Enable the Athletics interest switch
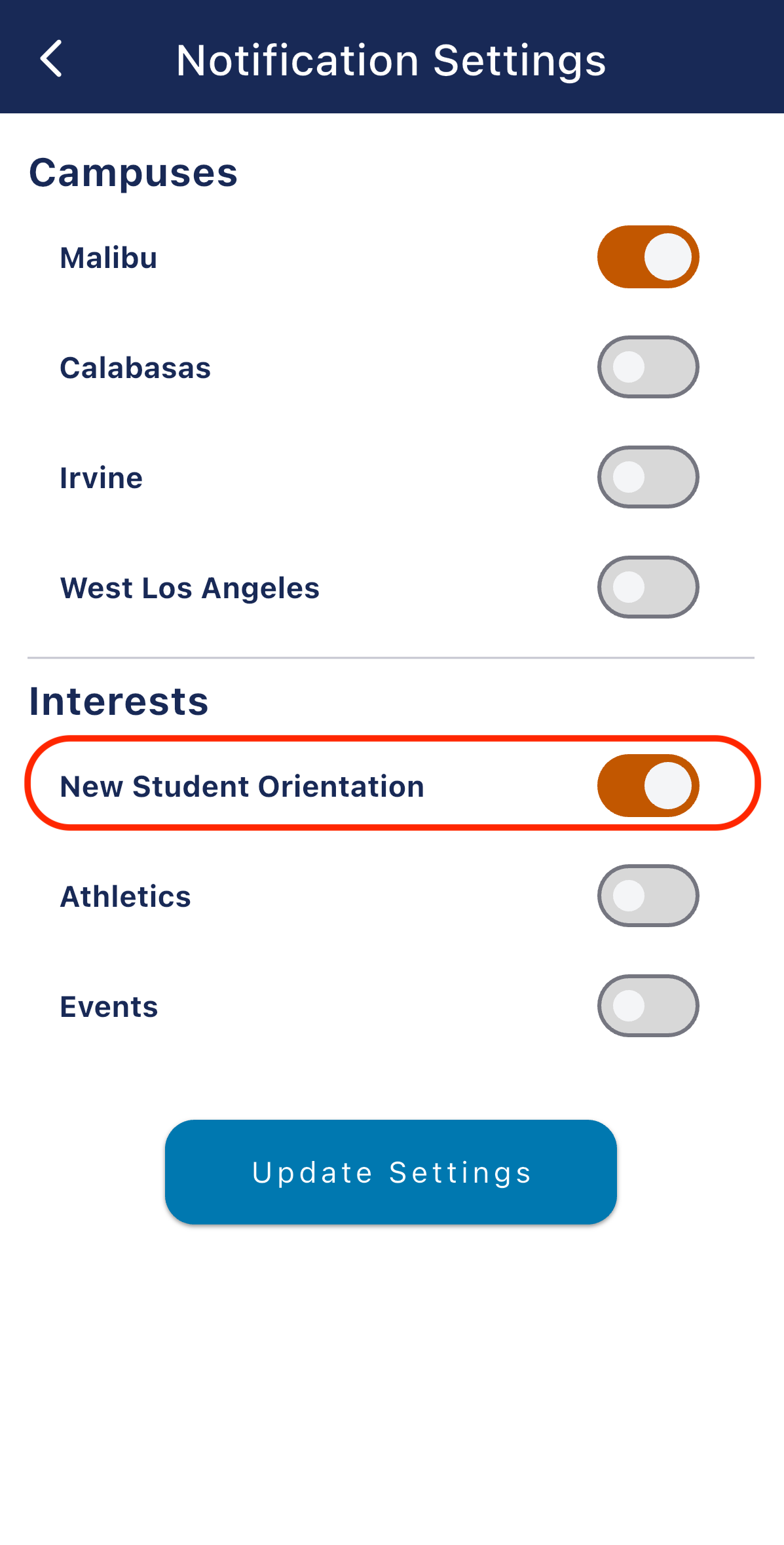 click(648, 896)
